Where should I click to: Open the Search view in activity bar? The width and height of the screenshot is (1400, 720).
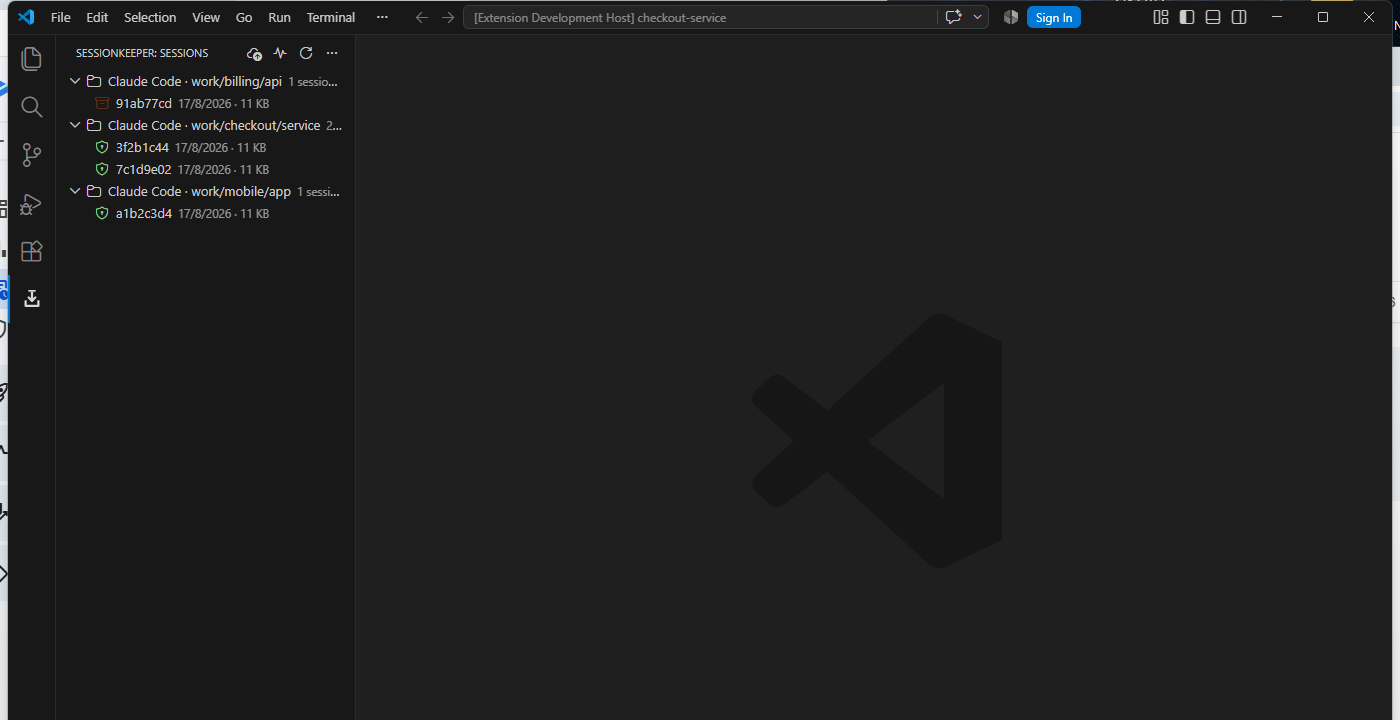[32, 107]
